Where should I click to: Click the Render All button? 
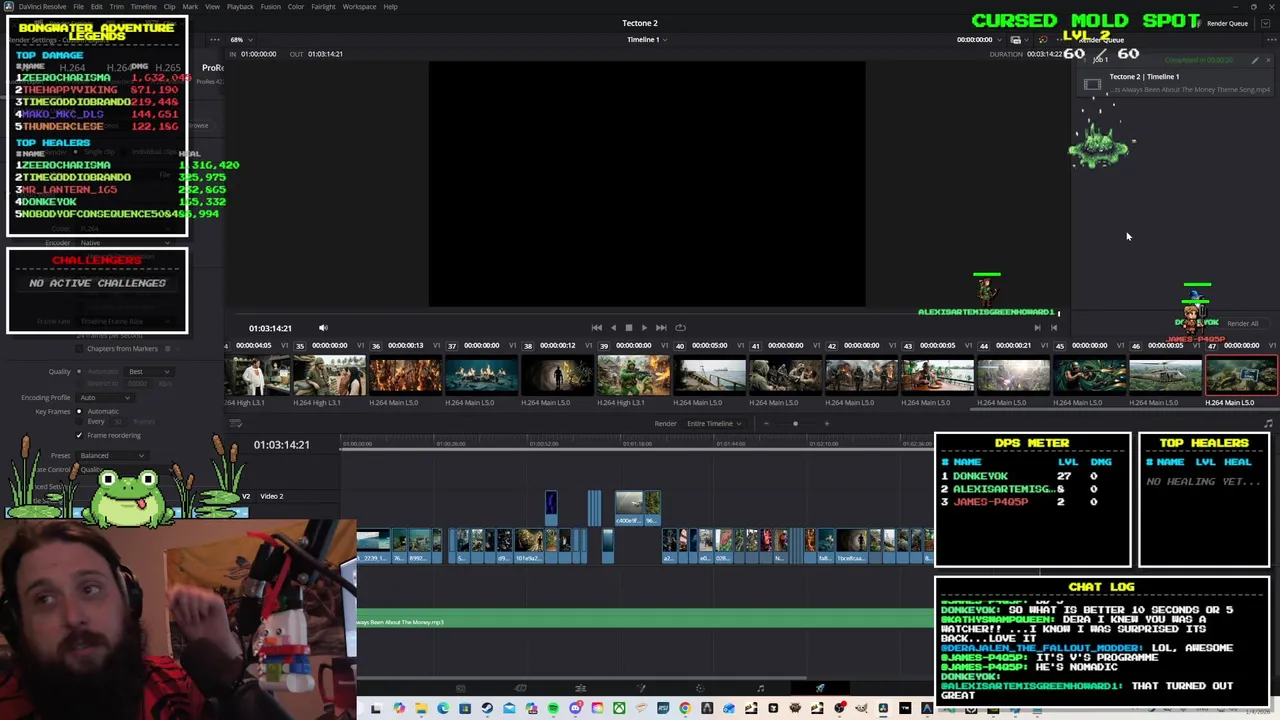(1242, 323)
